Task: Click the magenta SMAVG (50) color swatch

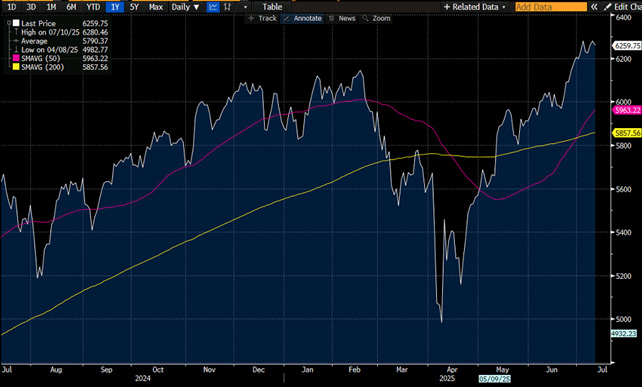Action: (x=16, y=58)
